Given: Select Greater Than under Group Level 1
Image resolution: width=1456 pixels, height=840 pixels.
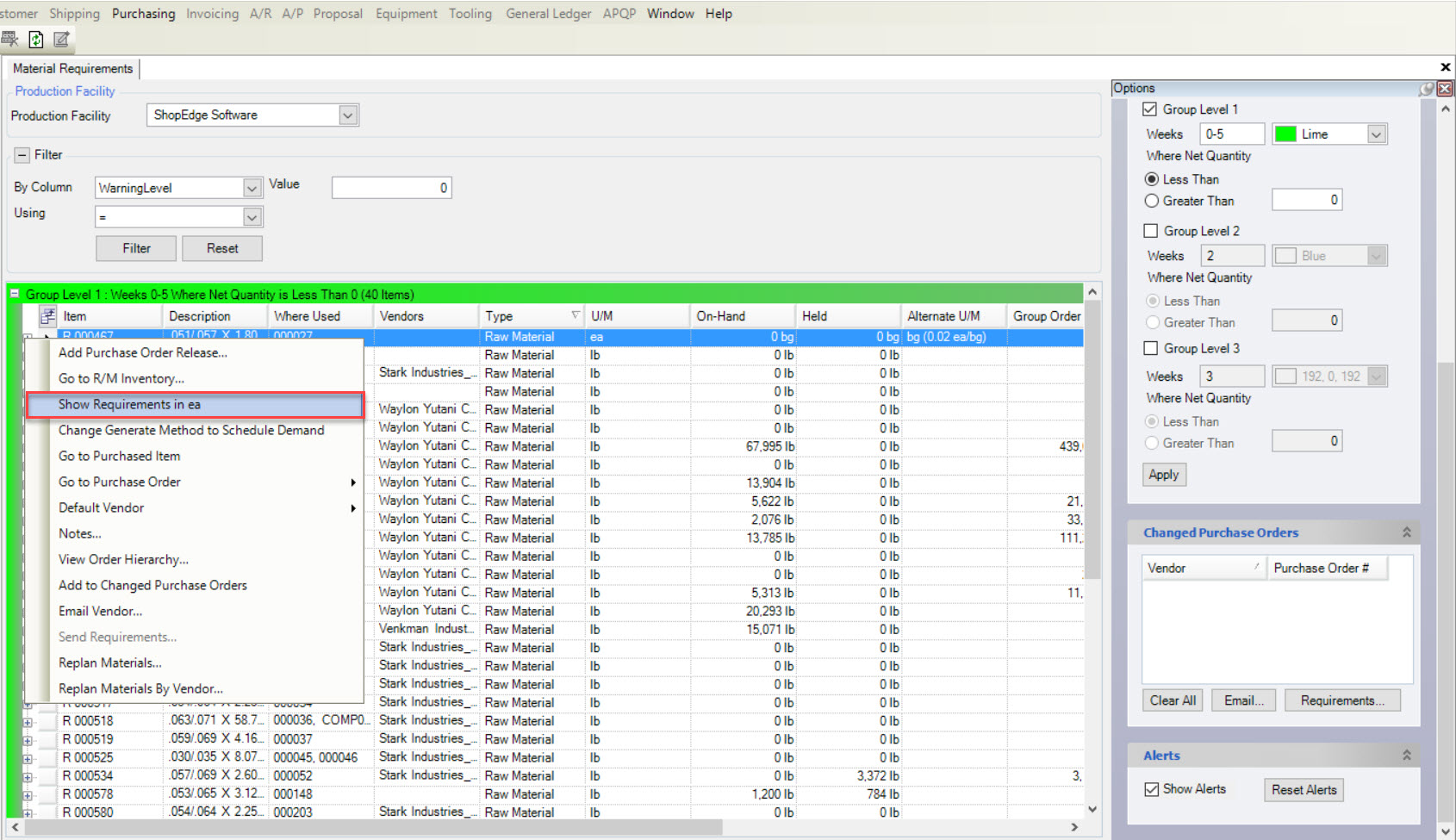Looking at the screenshot, I should coord(1152,201).
